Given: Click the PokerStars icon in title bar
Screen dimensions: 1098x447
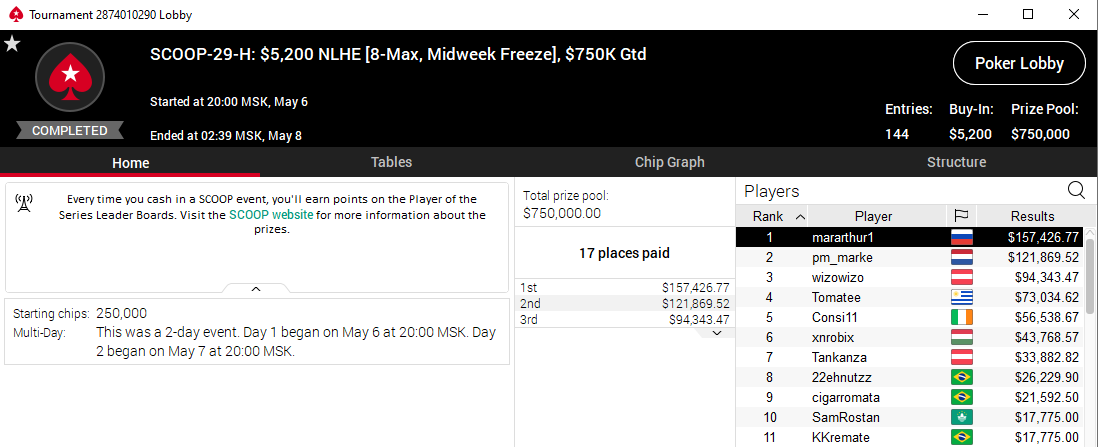Looking at the screenshot, I should [13, 15].
